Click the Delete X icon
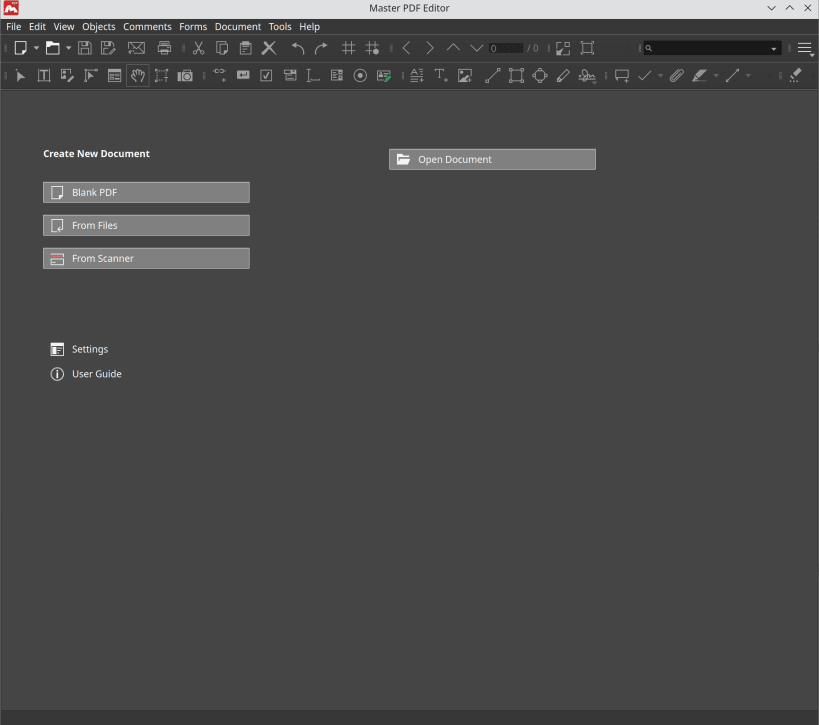 (x=269, y=48)
